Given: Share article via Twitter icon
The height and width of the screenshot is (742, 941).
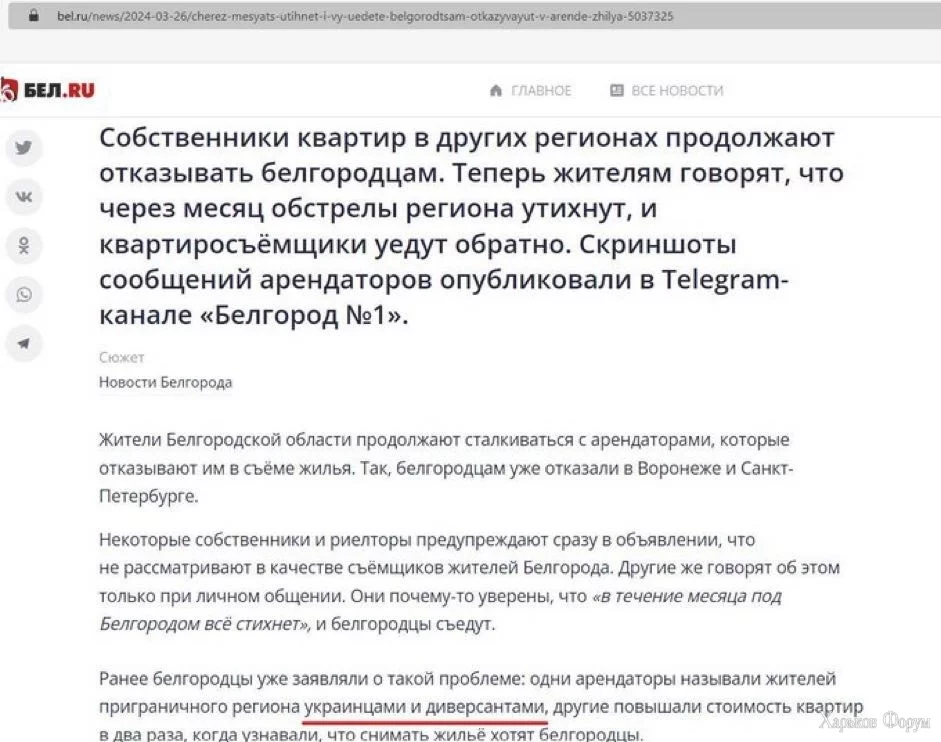Looking at the screenshot, I should pos(23,148).
